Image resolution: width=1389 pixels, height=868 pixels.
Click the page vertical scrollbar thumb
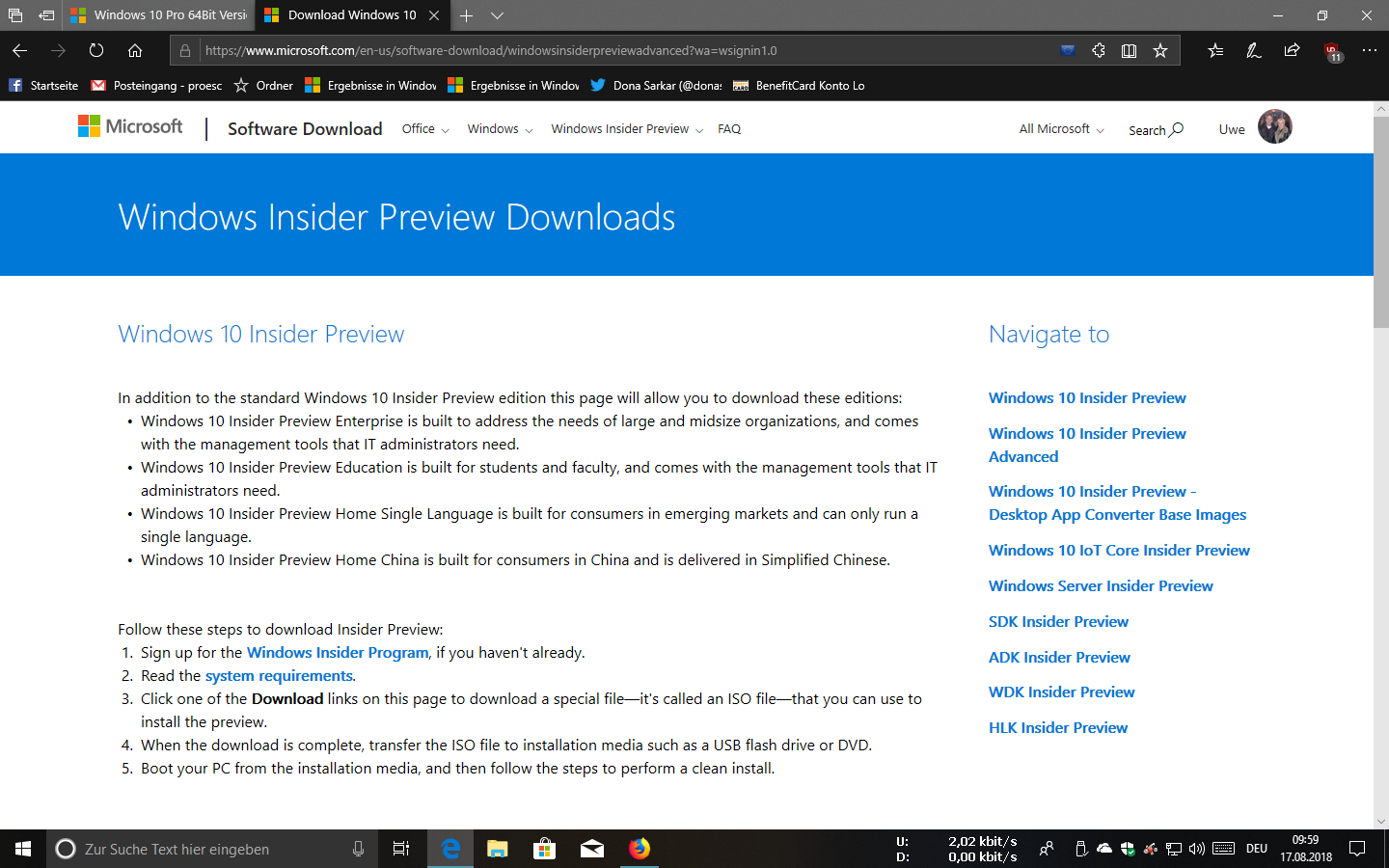[1381, 222]
